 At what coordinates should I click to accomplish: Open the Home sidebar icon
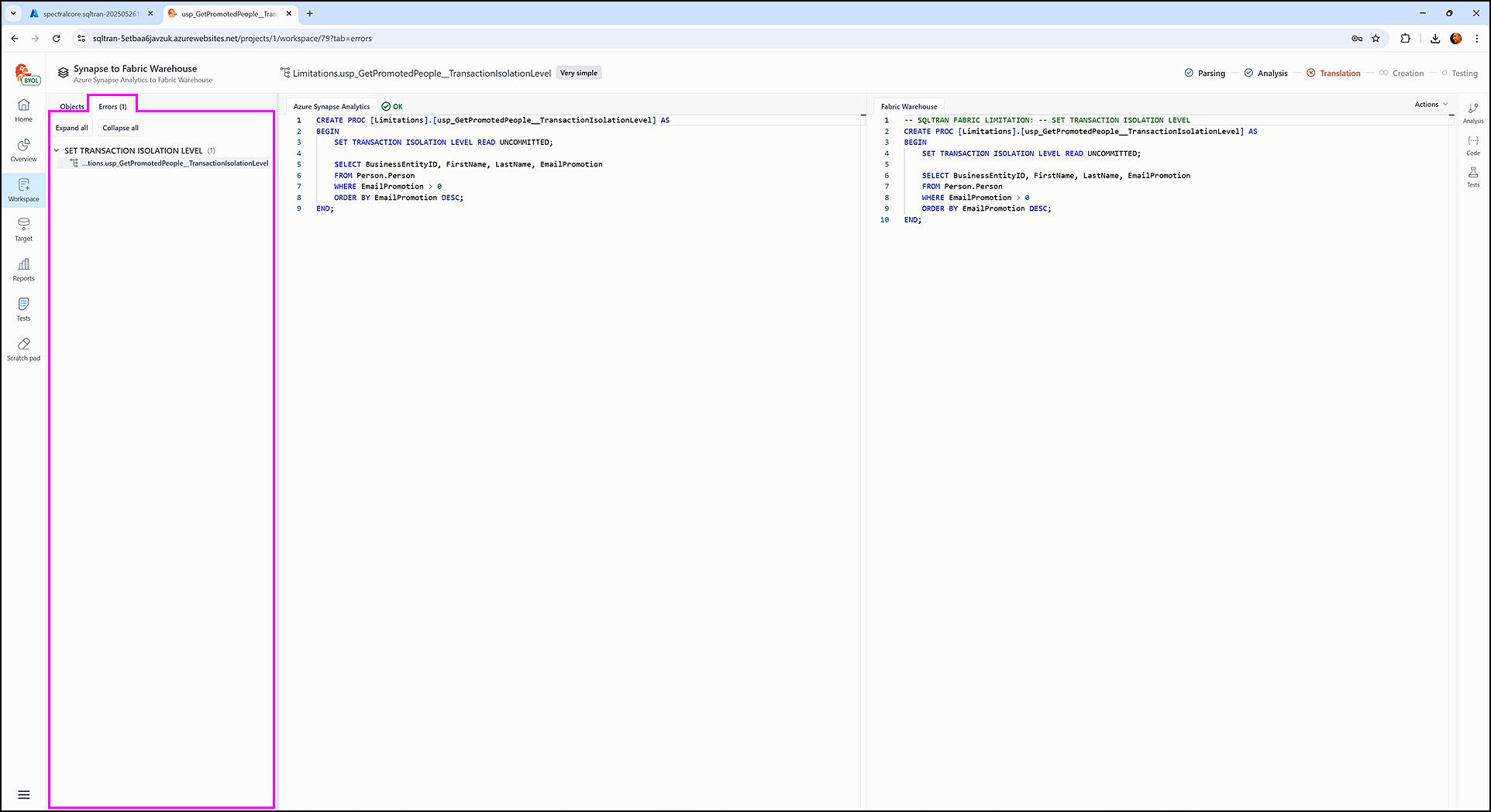24,110
